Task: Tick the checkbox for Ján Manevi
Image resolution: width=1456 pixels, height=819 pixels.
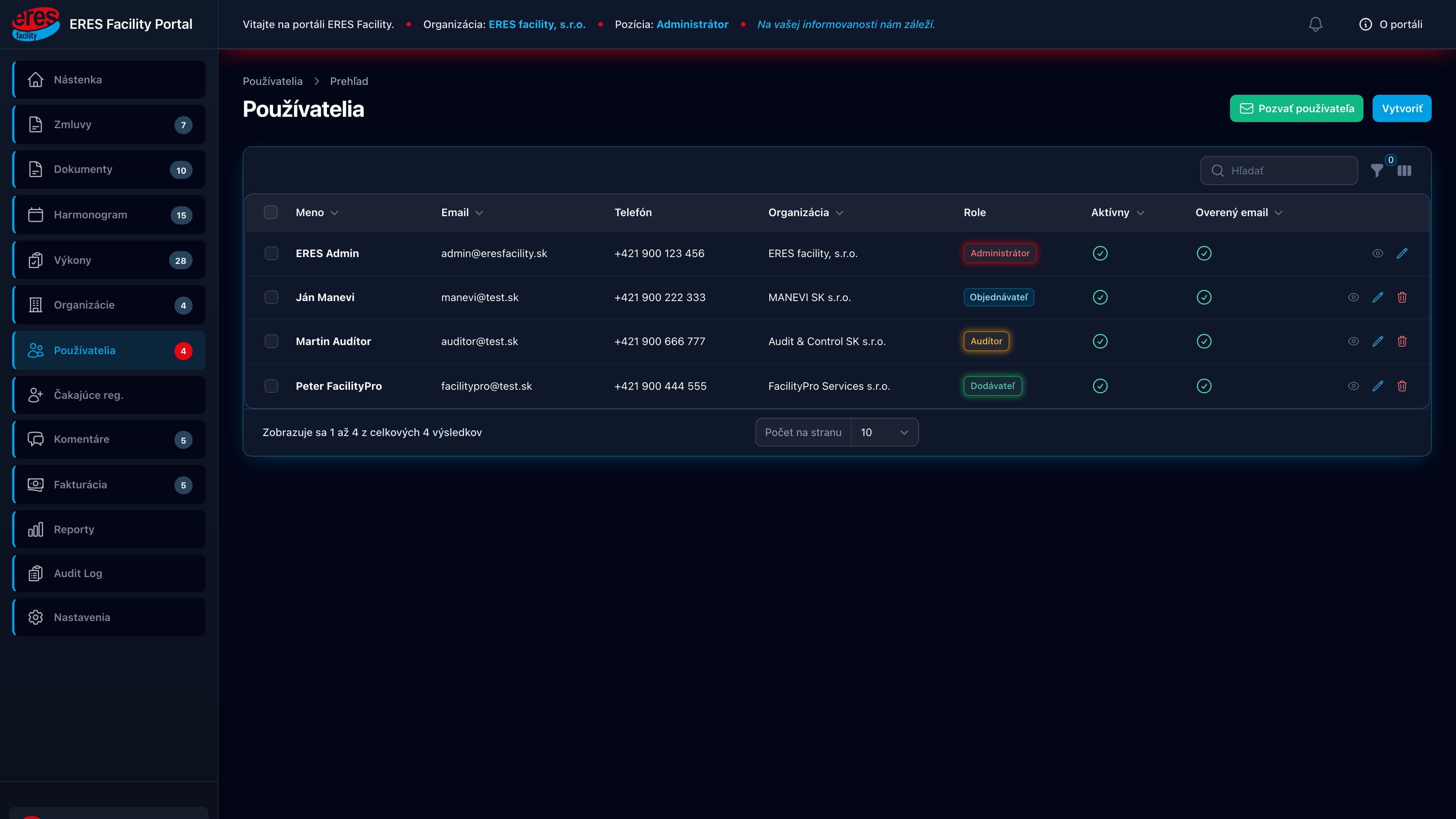Action: pos(271,297)
